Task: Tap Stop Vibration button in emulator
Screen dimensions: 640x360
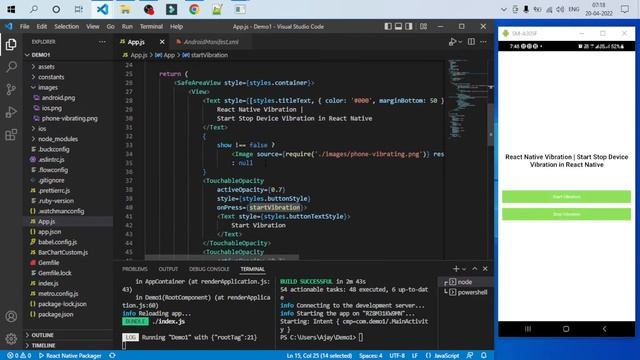Action: click(566, 214)
